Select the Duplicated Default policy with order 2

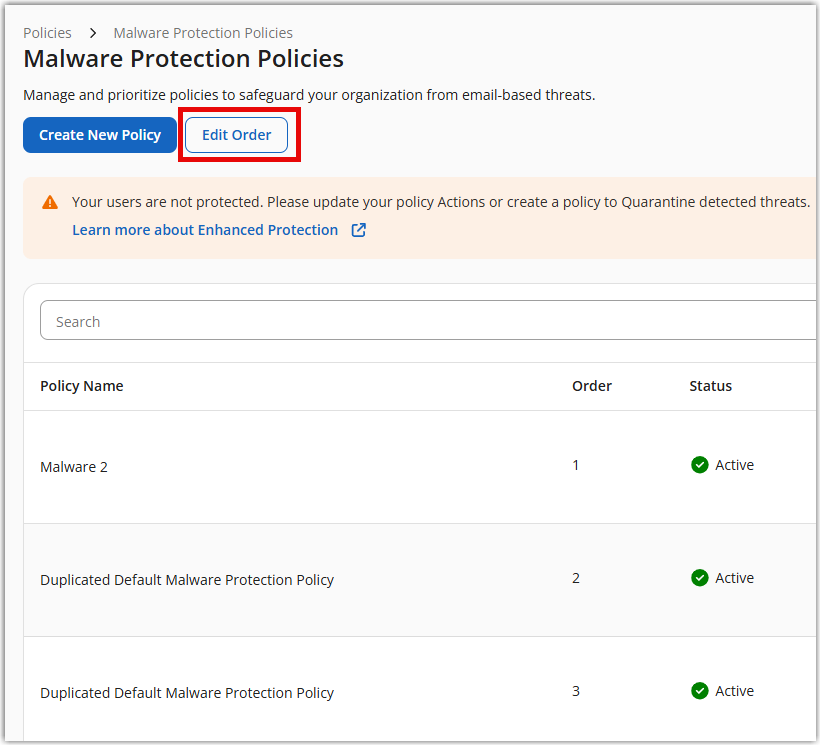click(x=187, y=580)
